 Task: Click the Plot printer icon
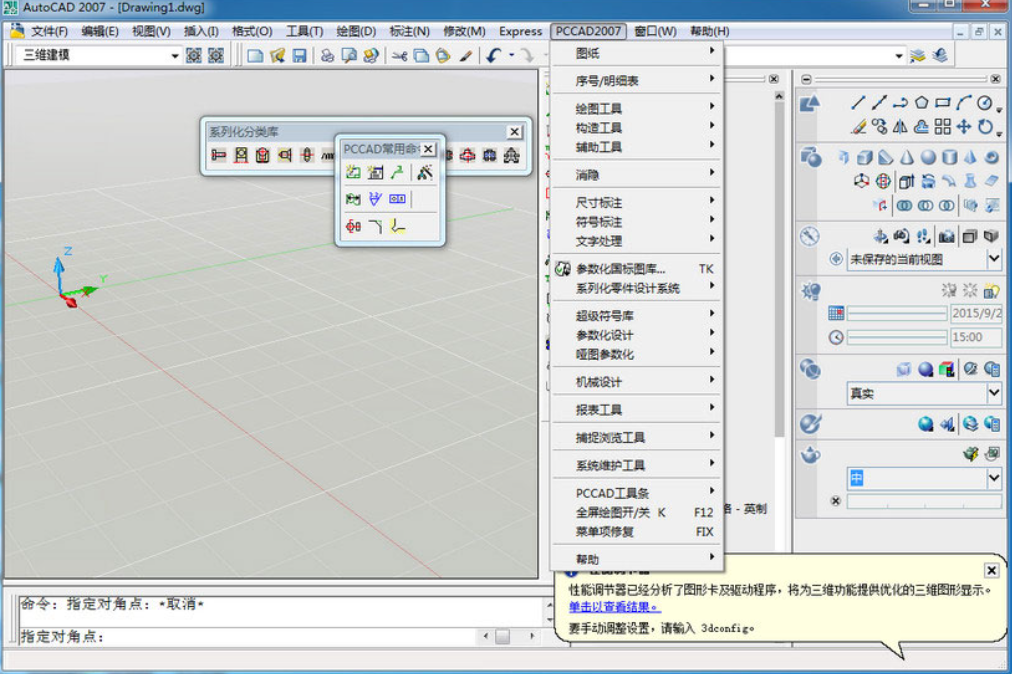pos(327,56)
